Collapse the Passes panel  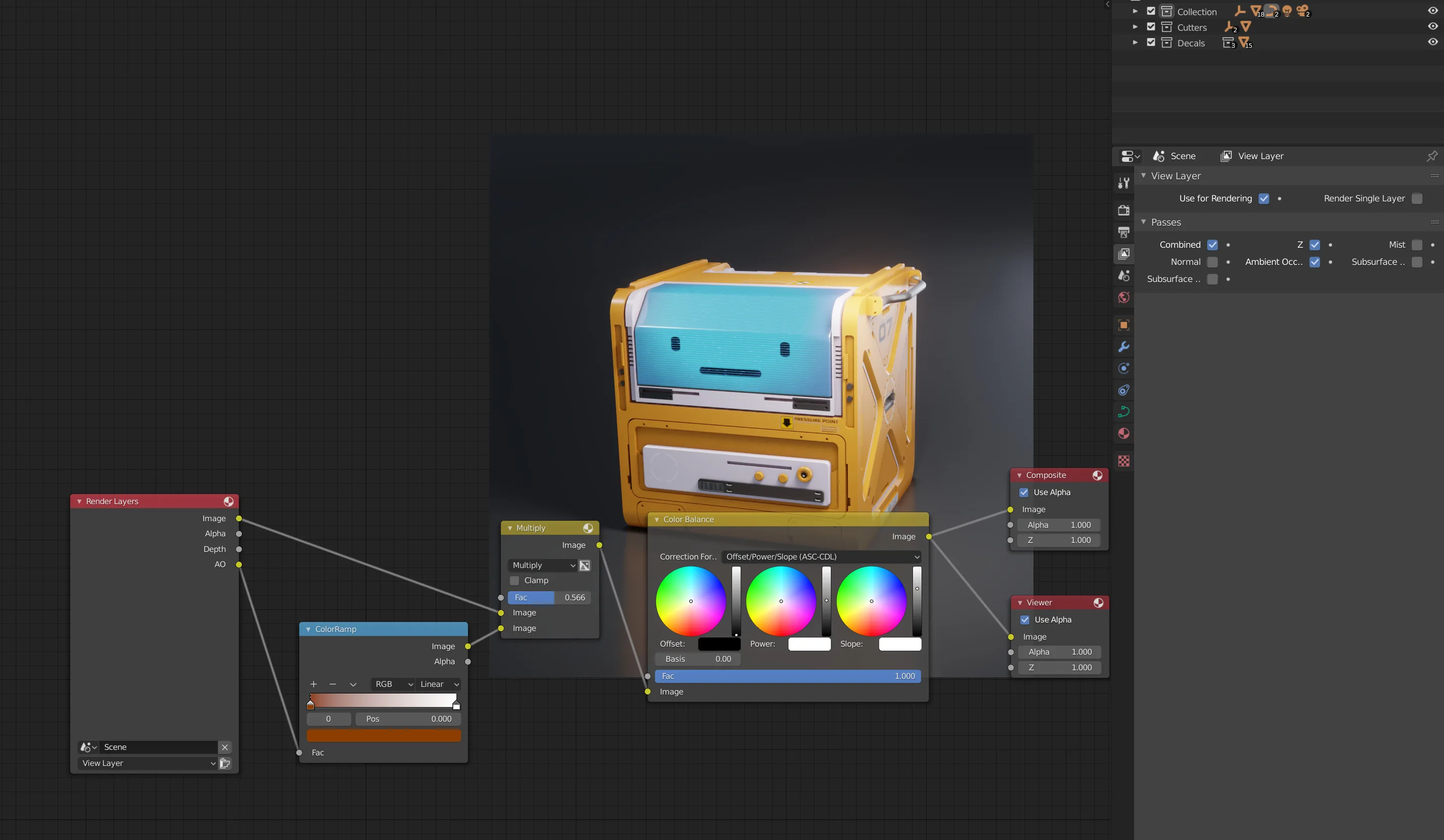click(x=1143, y=222)
